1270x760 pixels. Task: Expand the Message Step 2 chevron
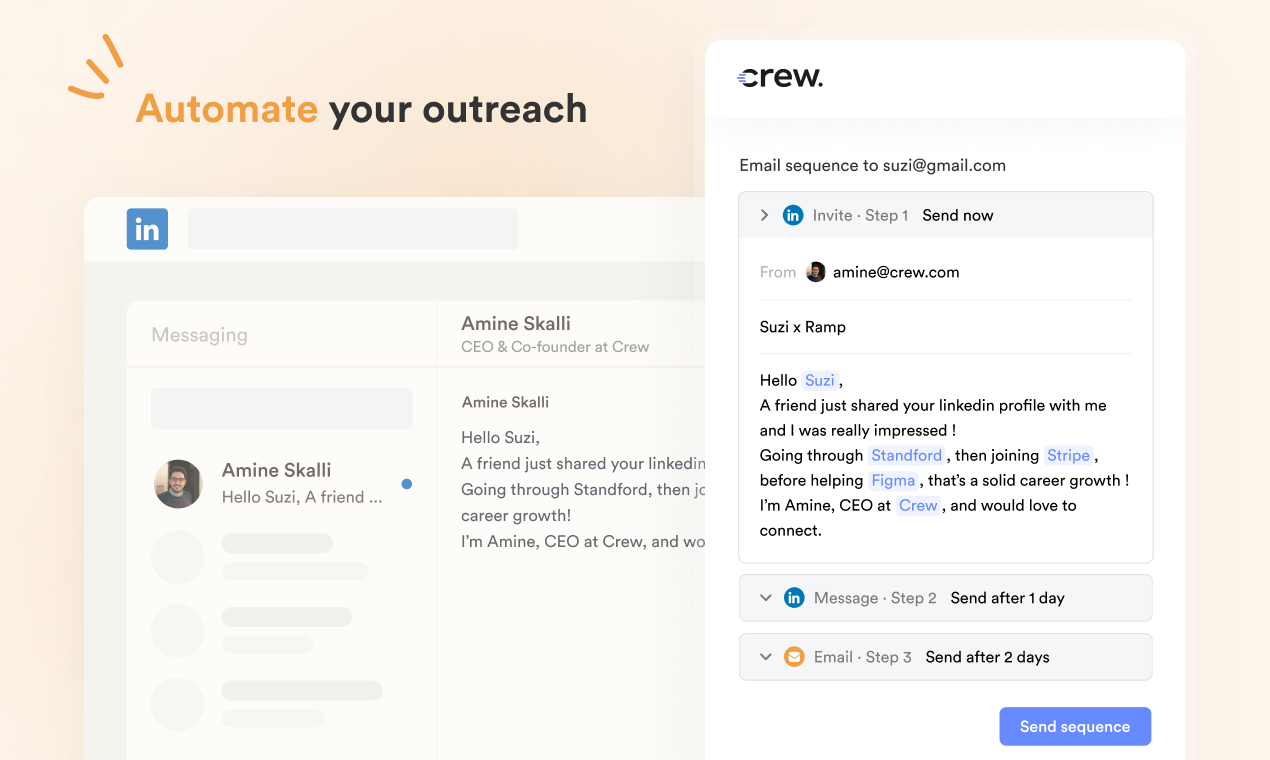[765, 598]
